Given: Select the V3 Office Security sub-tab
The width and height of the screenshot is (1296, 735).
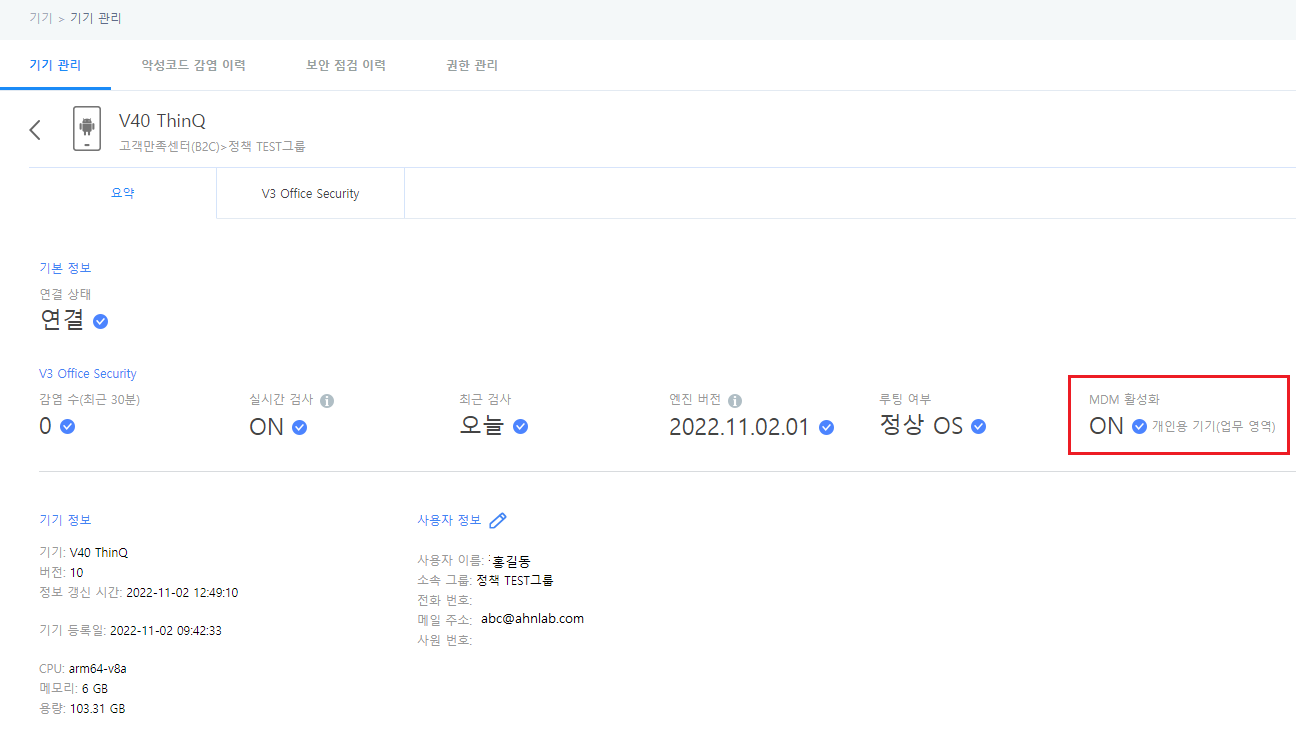Looking at the screenshot, I should coord(310,194).
